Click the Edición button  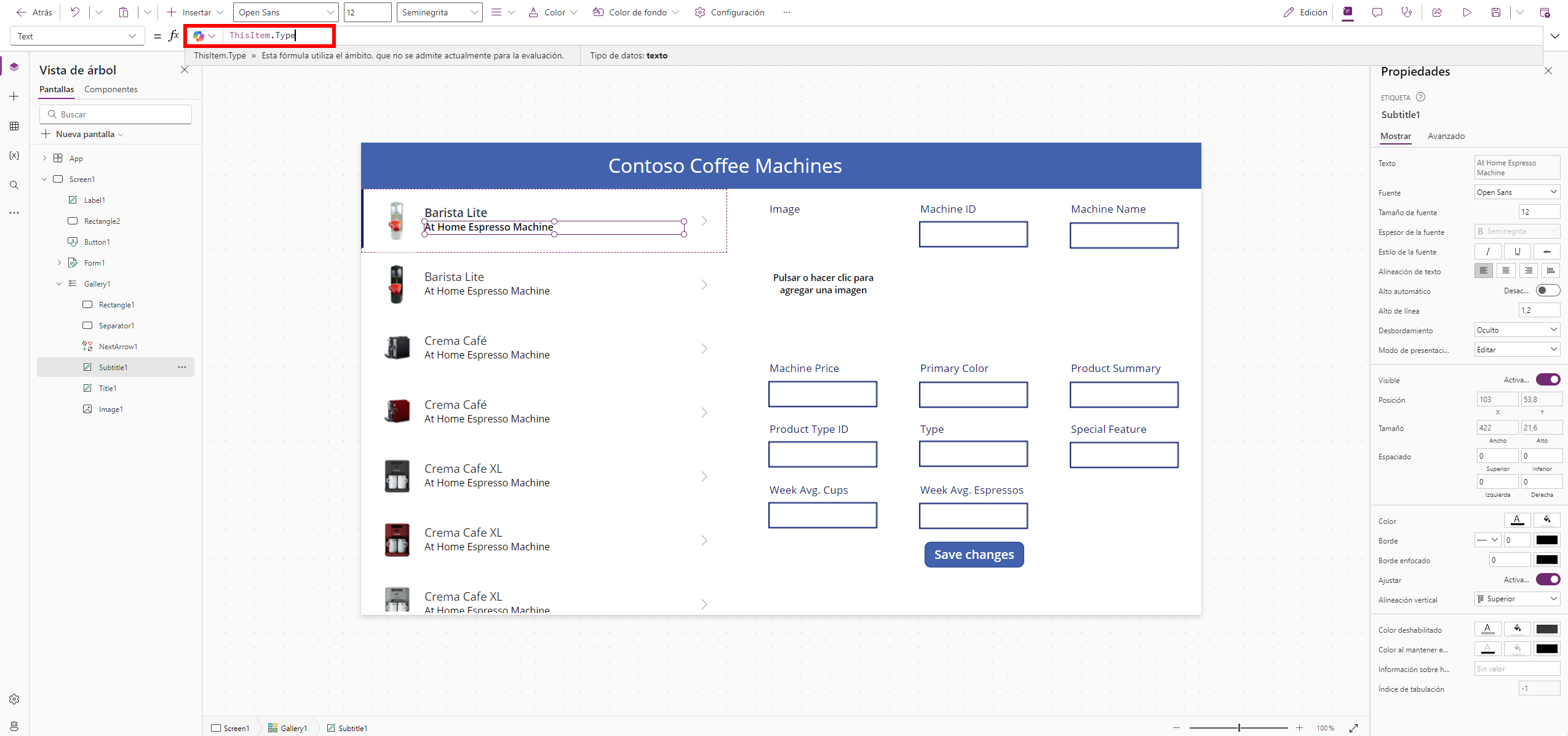click(1305, 12)
